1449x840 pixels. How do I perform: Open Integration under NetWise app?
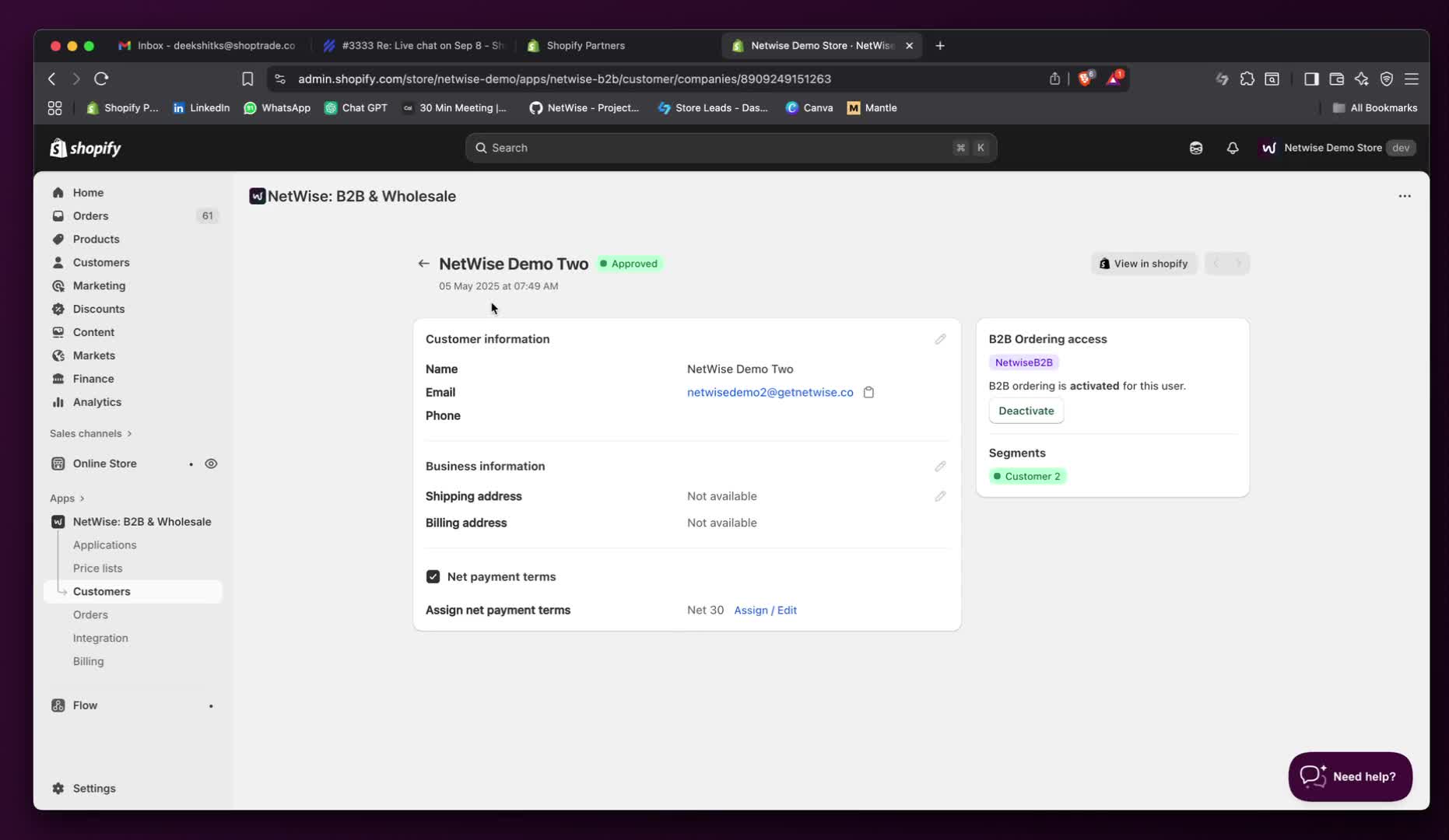100,639
